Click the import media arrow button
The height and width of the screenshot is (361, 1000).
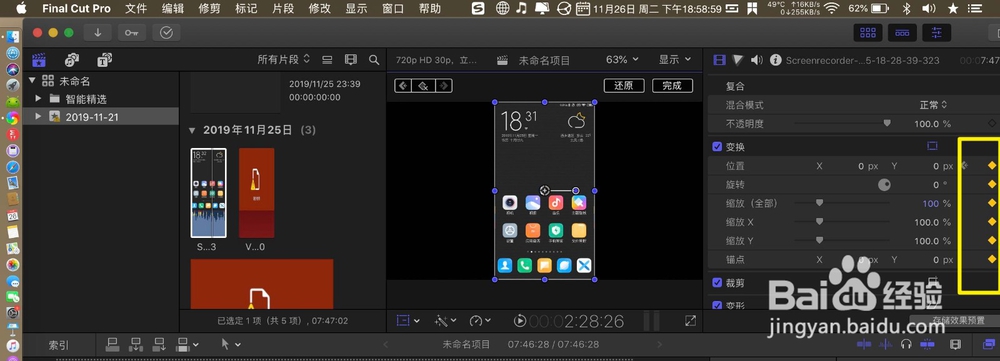(x=98, y=33)
